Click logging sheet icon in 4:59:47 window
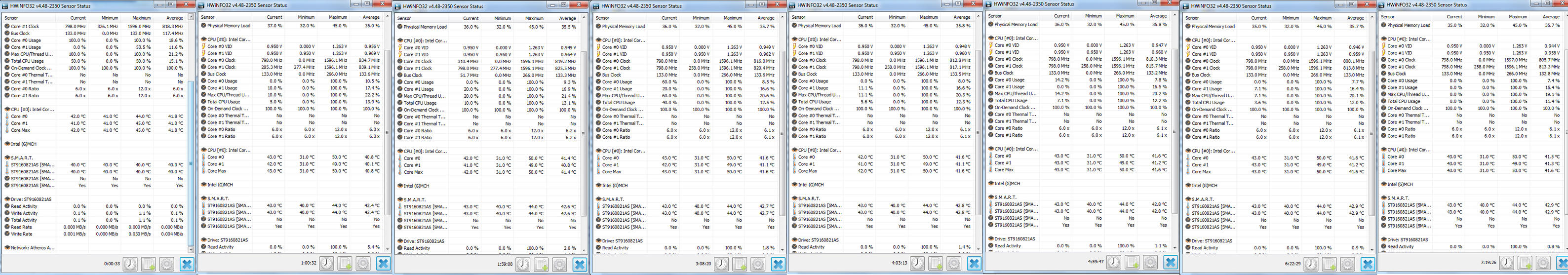The image size is (1568, 275). [1132, 262]
